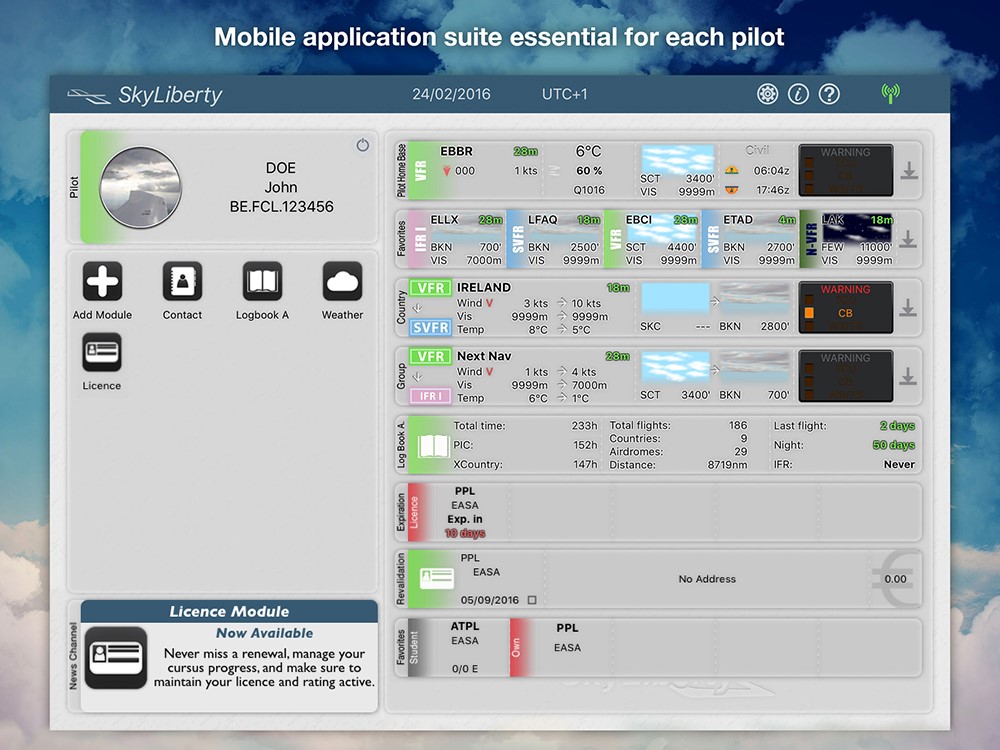1000x750 pixels.
Task: Click the download arrow on EBBR row
Action: point(909,170)
